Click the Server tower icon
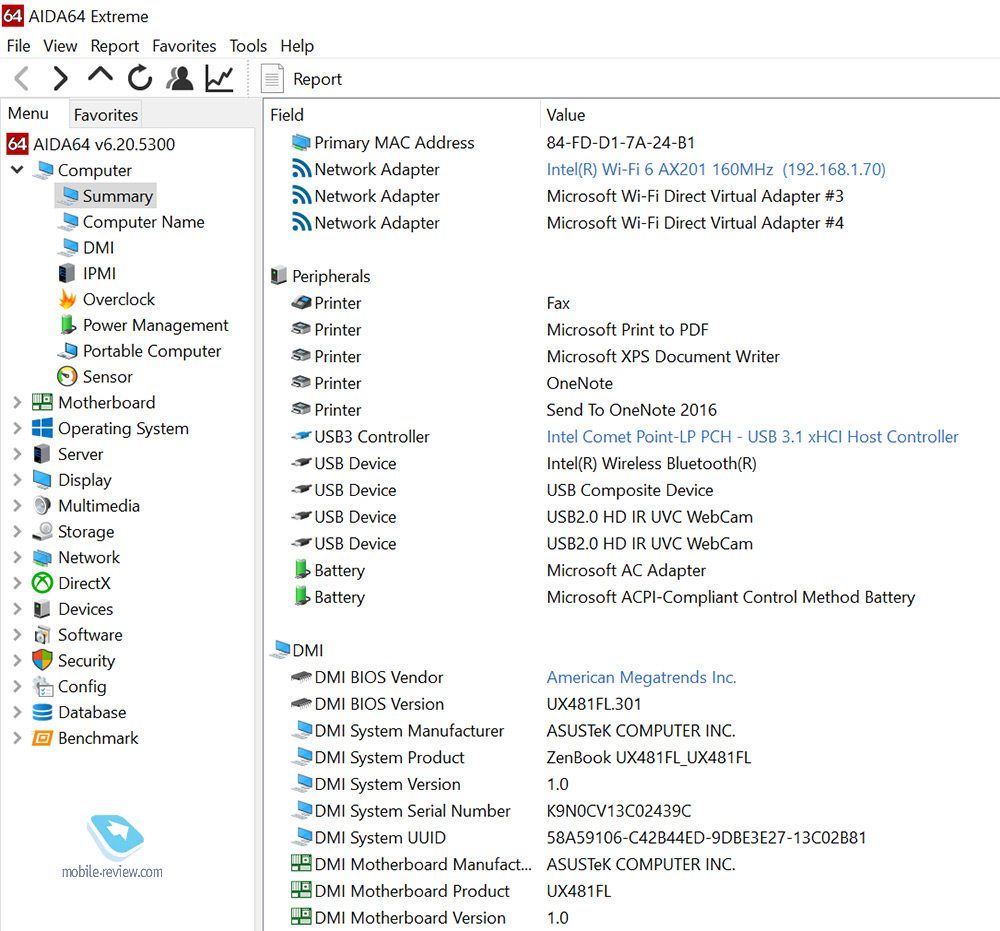The height and width of the screenshot is (931, 1000). (41, 454)
